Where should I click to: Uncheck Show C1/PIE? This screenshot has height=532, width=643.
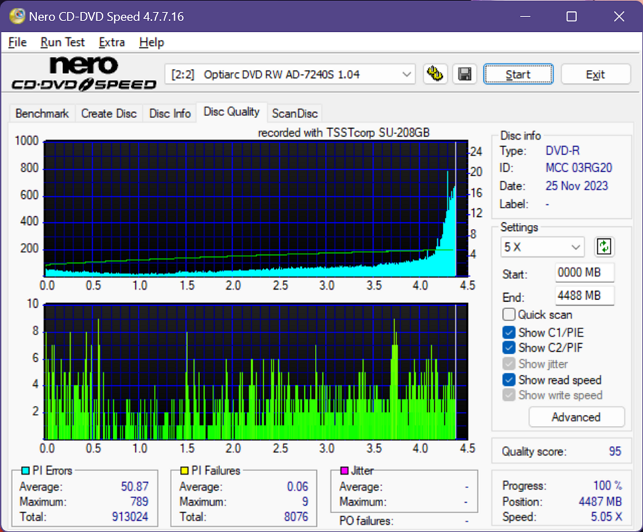click(508, 332)
